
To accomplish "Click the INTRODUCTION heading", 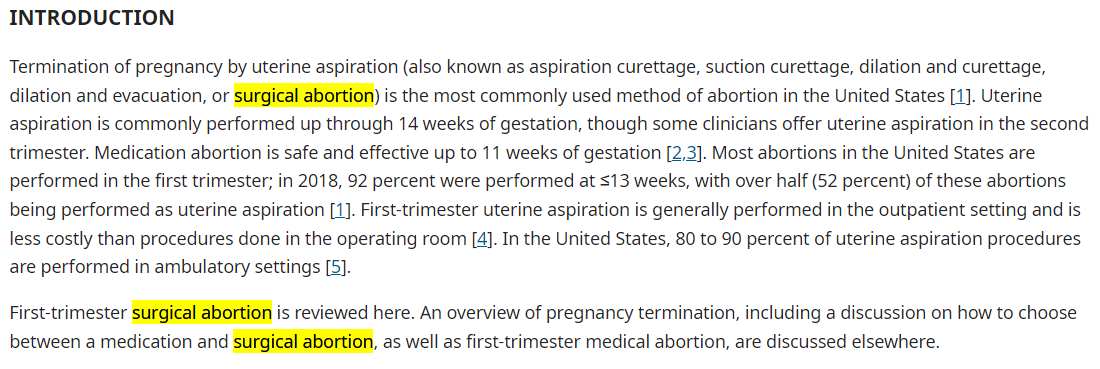I will coord(92,18).
